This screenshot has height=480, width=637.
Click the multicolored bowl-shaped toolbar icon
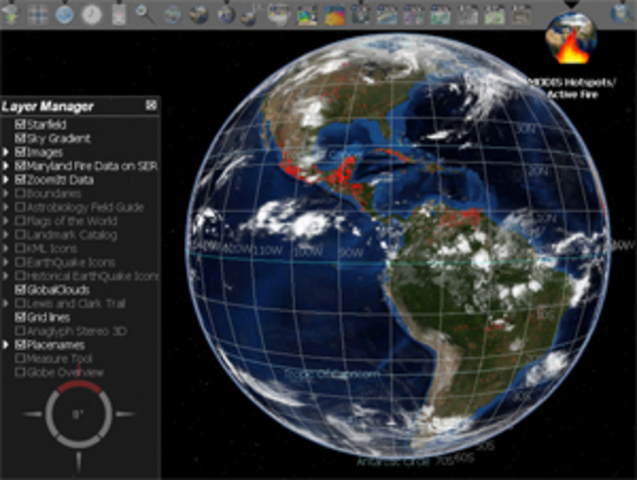point(279,15)
